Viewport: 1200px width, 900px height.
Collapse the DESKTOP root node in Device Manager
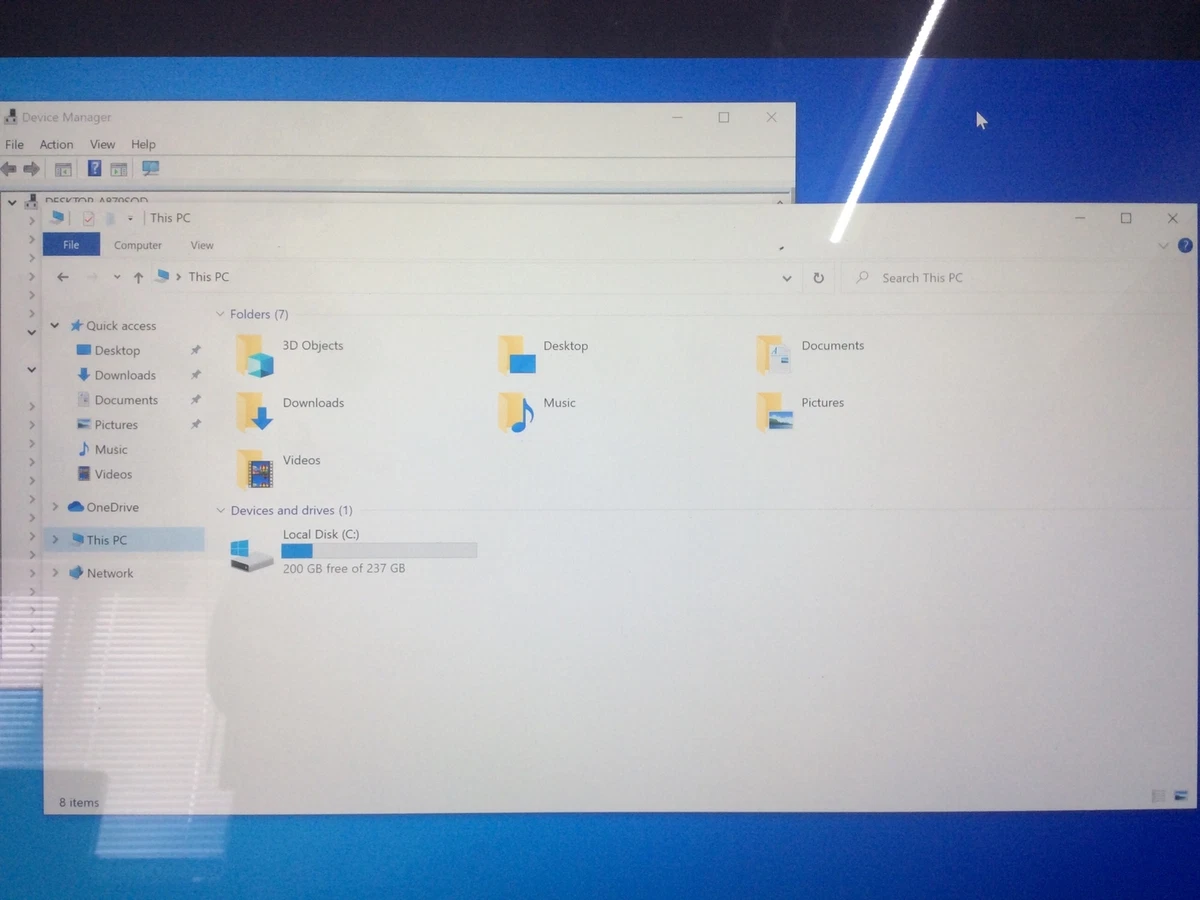(11, 202)
